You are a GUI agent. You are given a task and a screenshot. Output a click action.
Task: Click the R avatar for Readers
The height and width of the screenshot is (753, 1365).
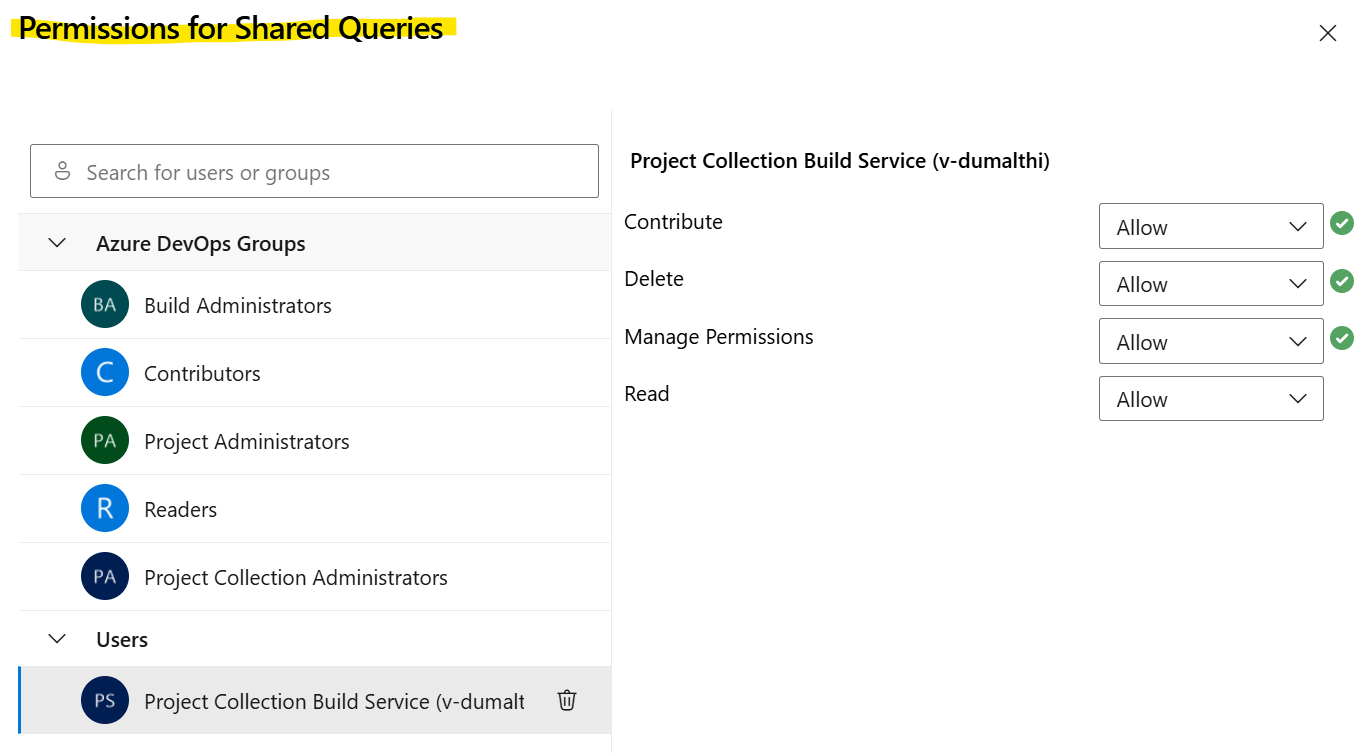click(105, 509)
